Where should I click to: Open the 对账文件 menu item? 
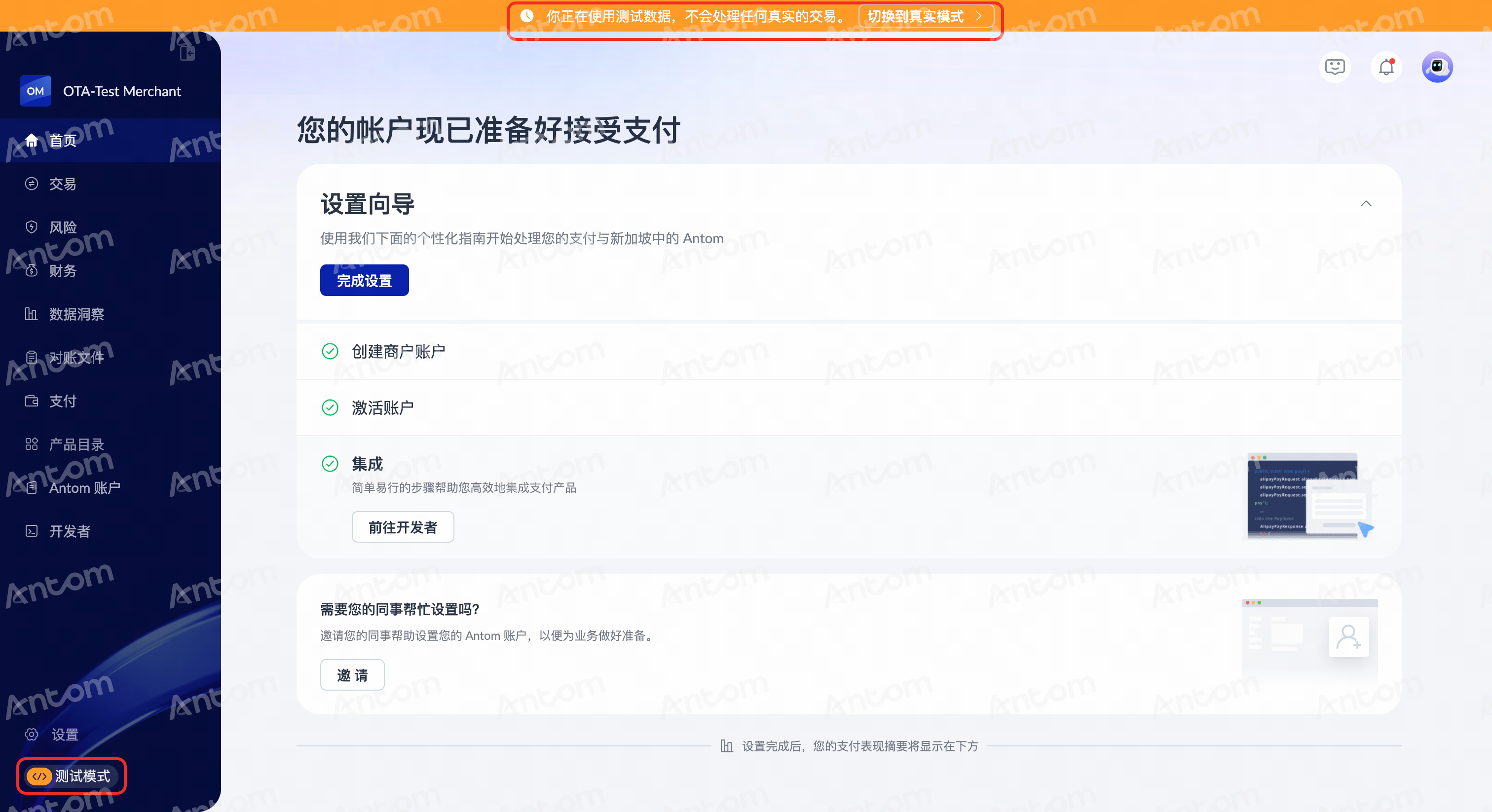(x=111, y=357)
